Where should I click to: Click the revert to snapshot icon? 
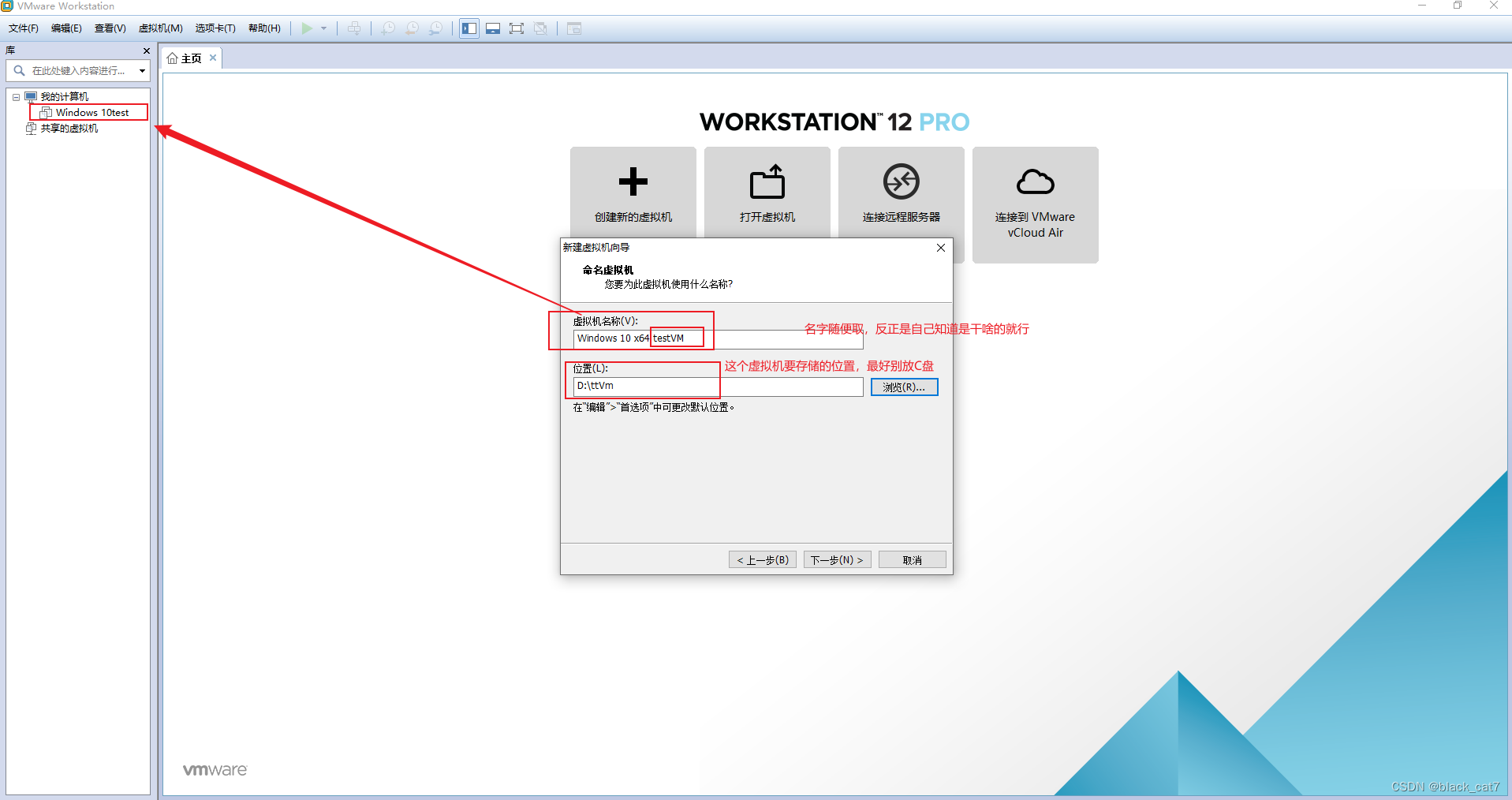pyautogui.click(x=412, y=28)
